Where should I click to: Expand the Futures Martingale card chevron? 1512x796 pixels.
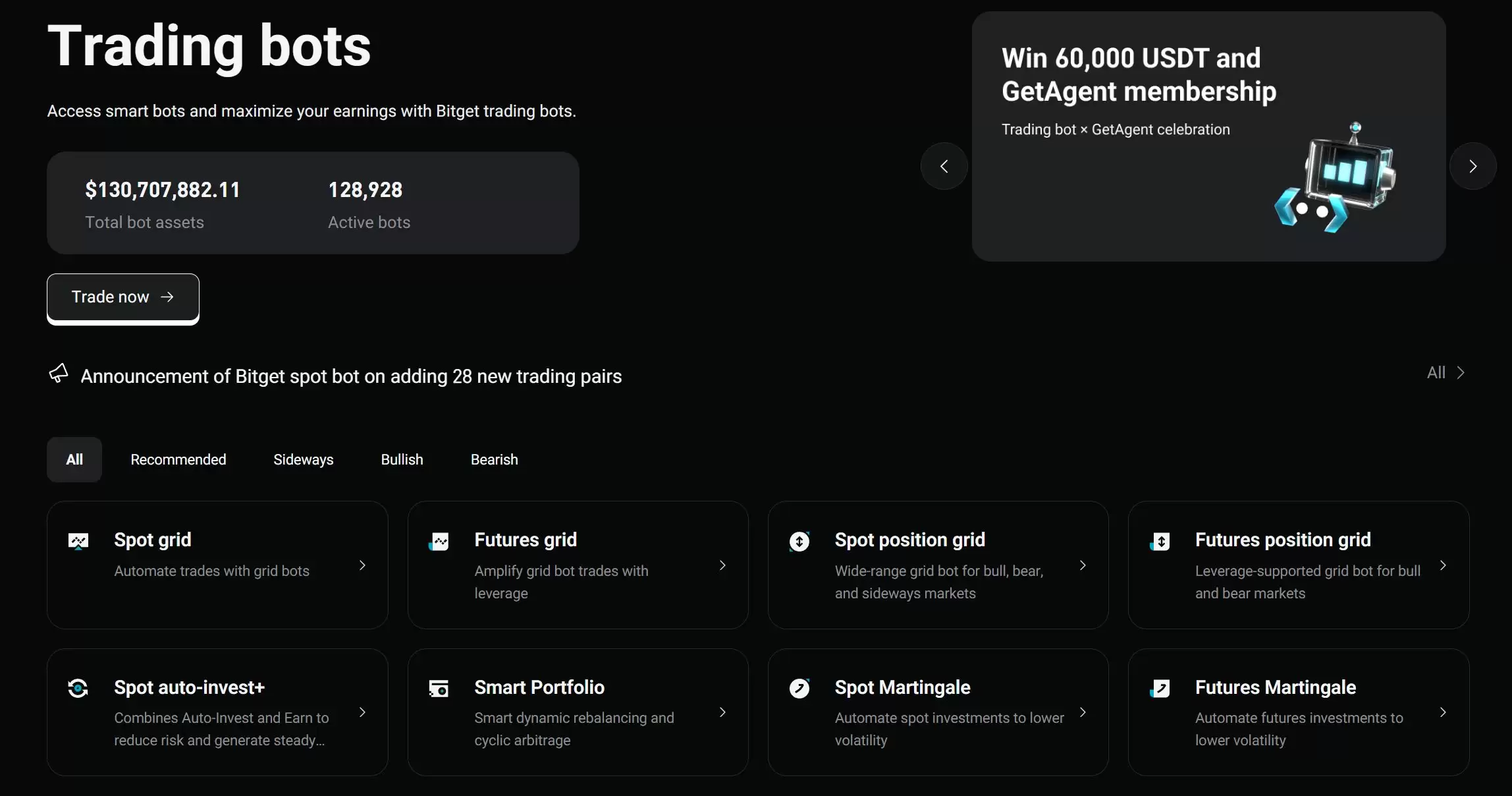pyautogui.click(x=1443, y=712)
